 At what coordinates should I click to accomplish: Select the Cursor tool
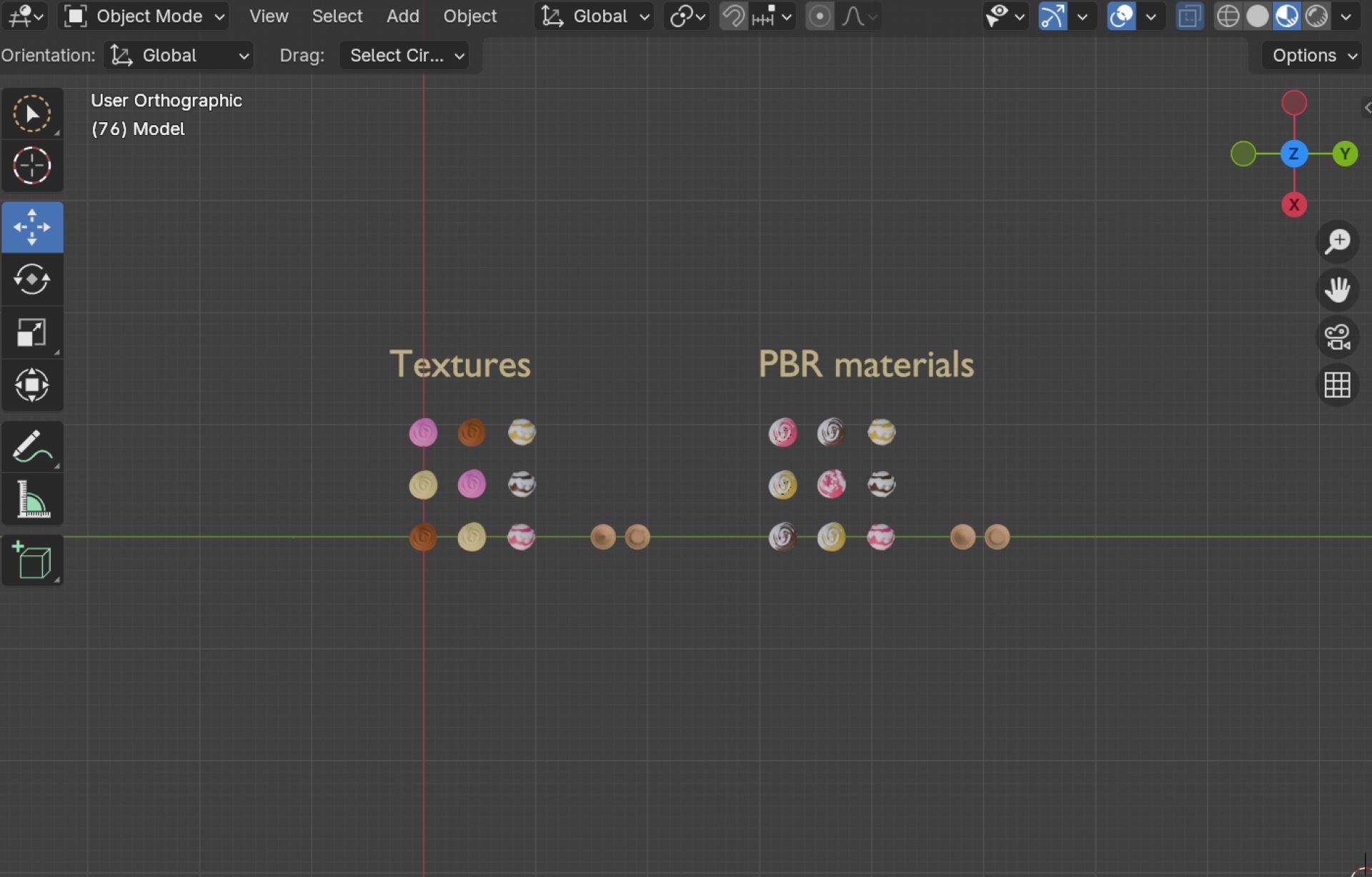click(x=32, y=166)
